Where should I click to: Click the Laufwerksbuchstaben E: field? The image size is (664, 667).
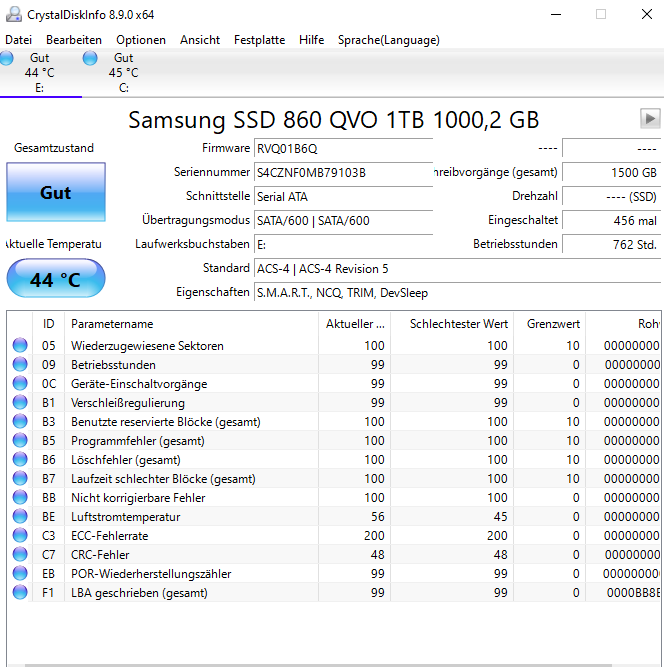pyautogui.click(x=343, y=245)
